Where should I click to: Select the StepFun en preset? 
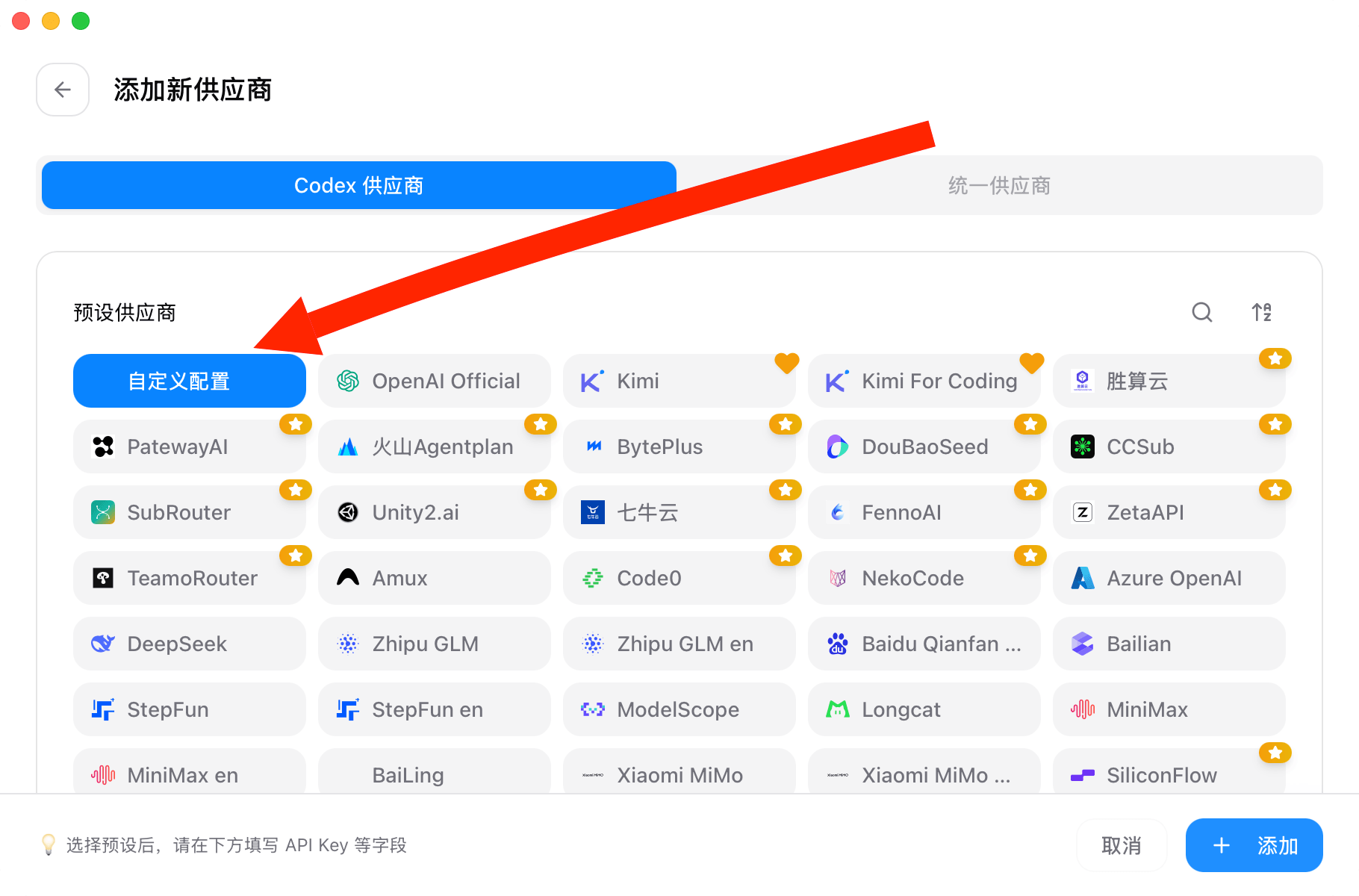(x=435, y=709)
